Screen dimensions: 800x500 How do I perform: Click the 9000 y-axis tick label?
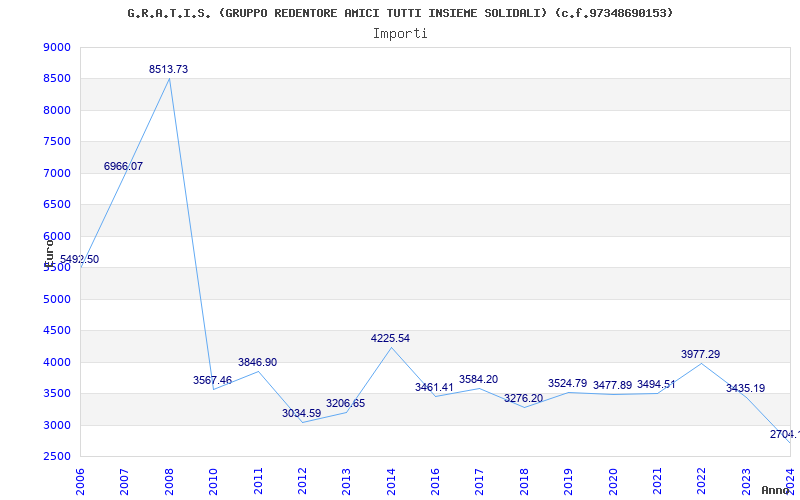58,48
